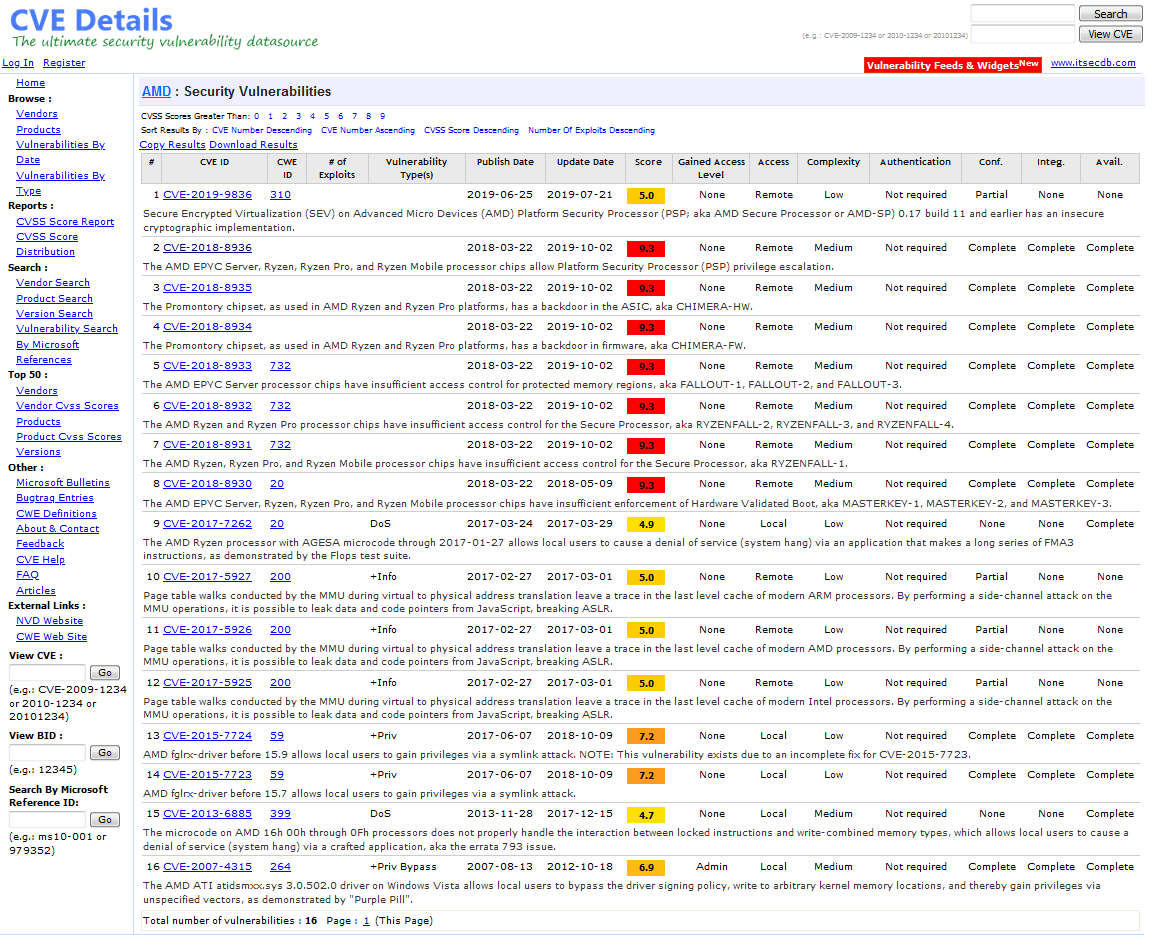Click Go button under View BID
Image resolution: width=1158 pixels, height=935 pixels.
pos(105,753)
